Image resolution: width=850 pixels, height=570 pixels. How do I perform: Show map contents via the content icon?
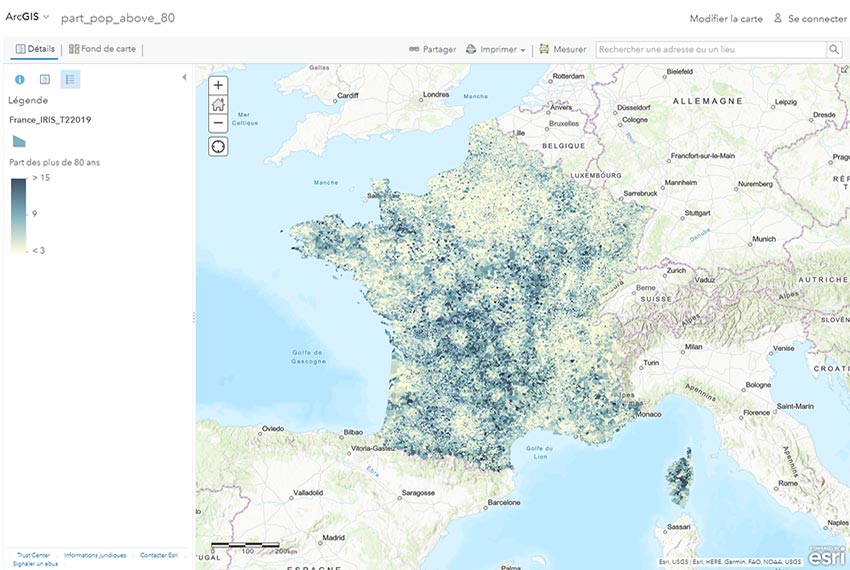[x=44, y=79]
